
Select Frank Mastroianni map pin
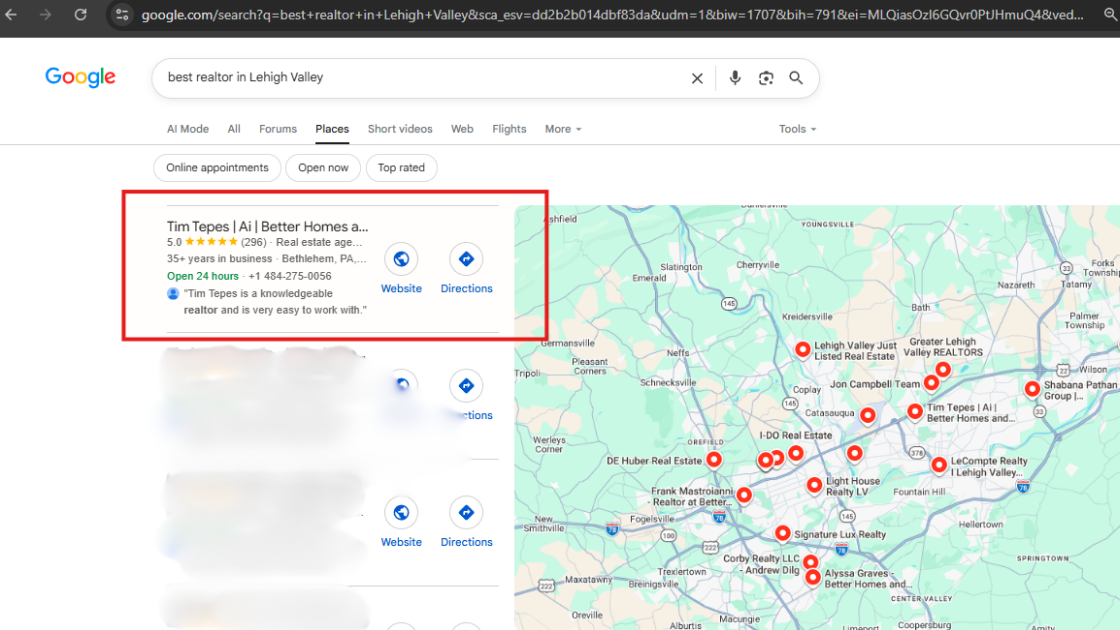(x=744, y=494)
